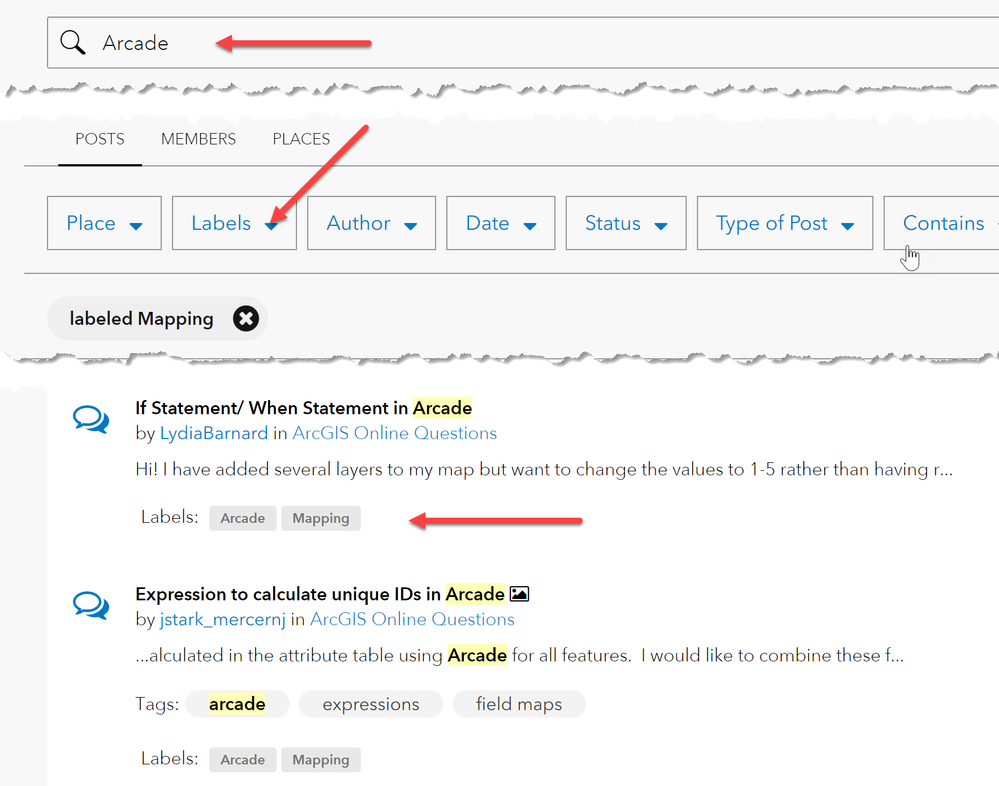The width and height of the screenshot is (999, 786).
Task: Open jstark_mercernj's profile link
Action: pyautogui.click(x=222, y=619)
